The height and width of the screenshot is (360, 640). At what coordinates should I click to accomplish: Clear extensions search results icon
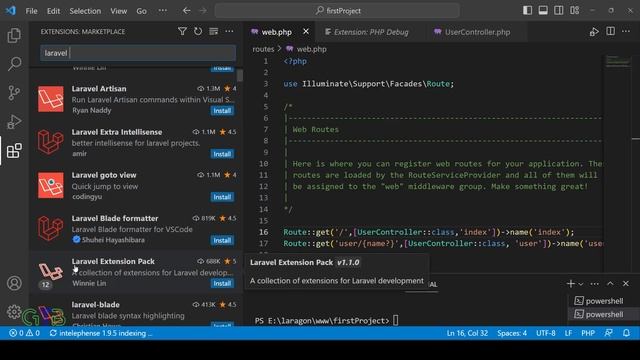click(213, 31)
